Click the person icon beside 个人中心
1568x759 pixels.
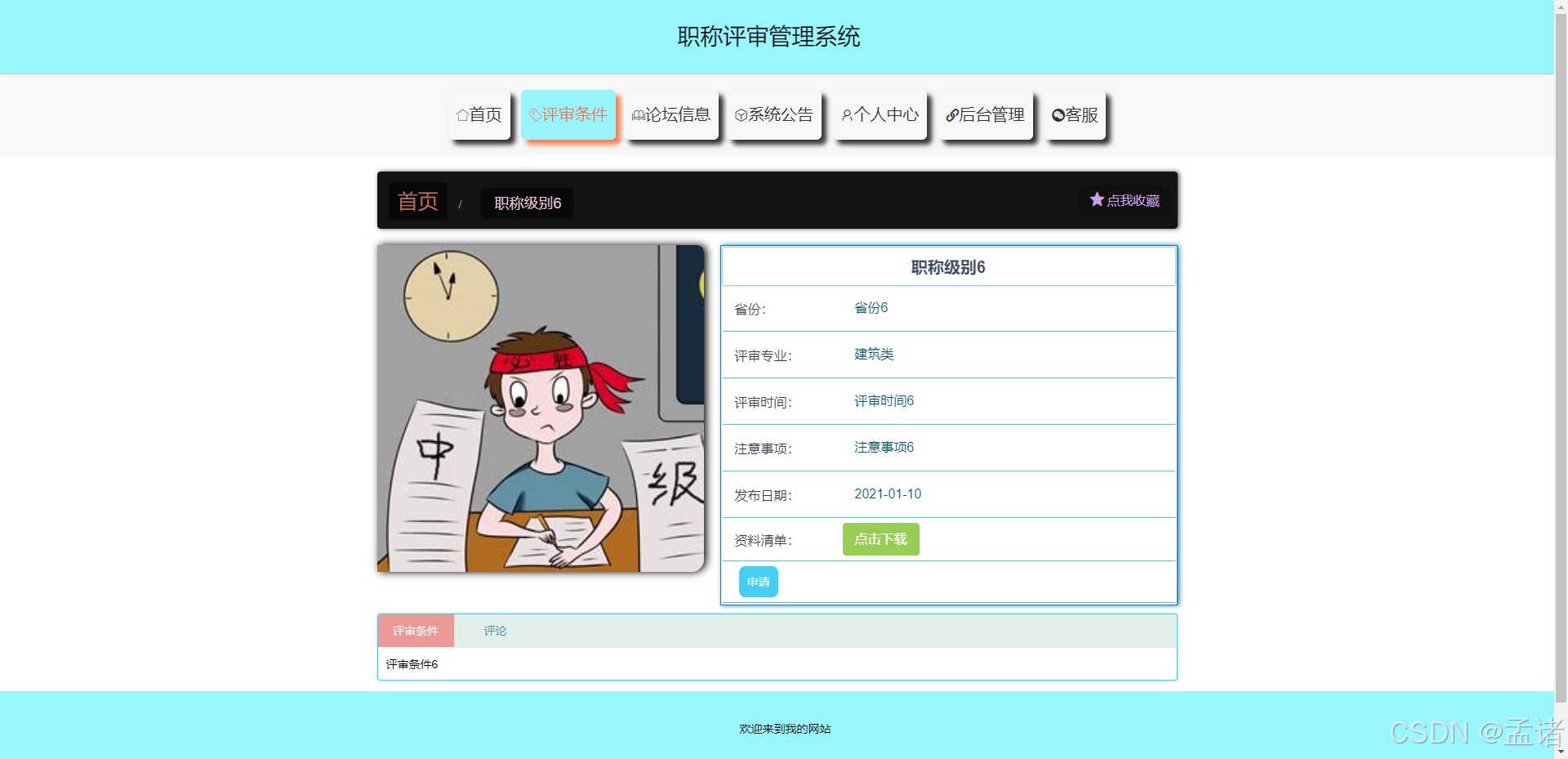click(x=848, y=115)
